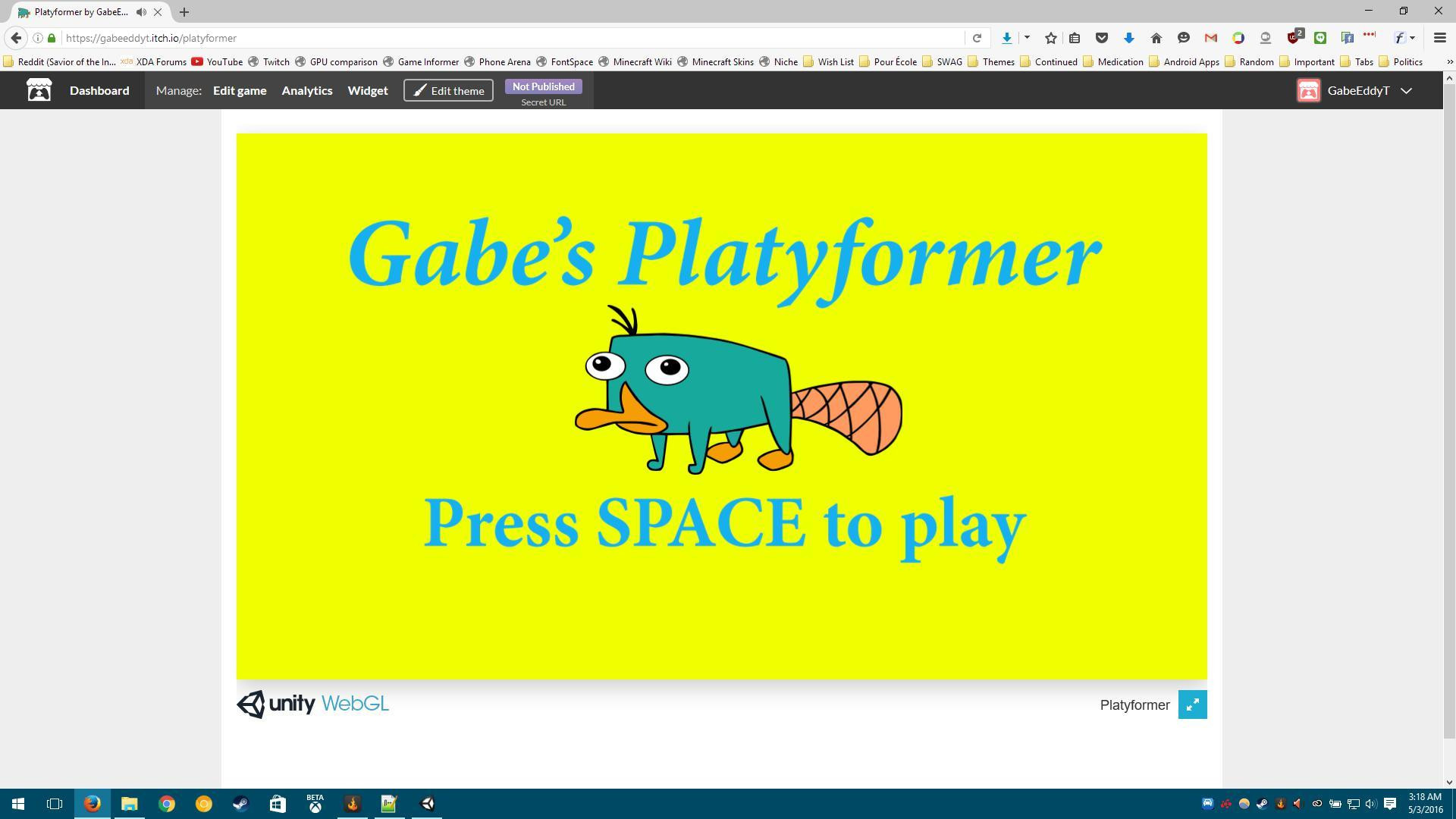Expand the GabeEddyT account dropdown chevron
This screenshot has width=1456, height=819.
[x=1406, y=91]
